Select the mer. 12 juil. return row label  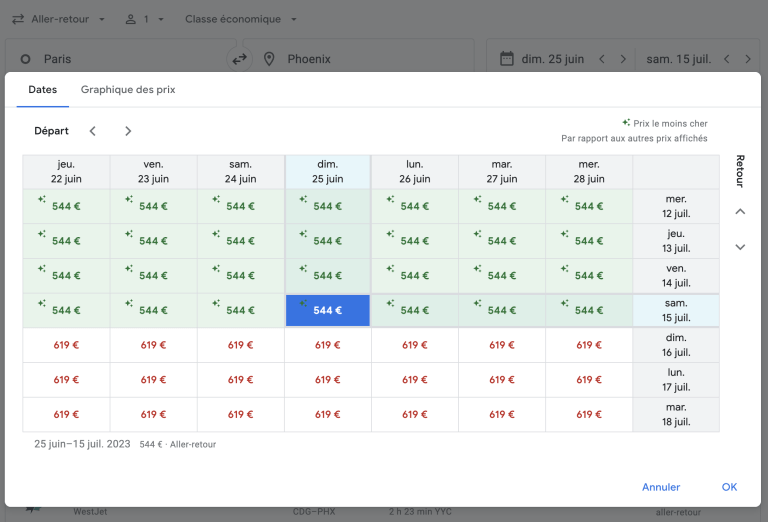pyautogui.click(x=676, y=207)
